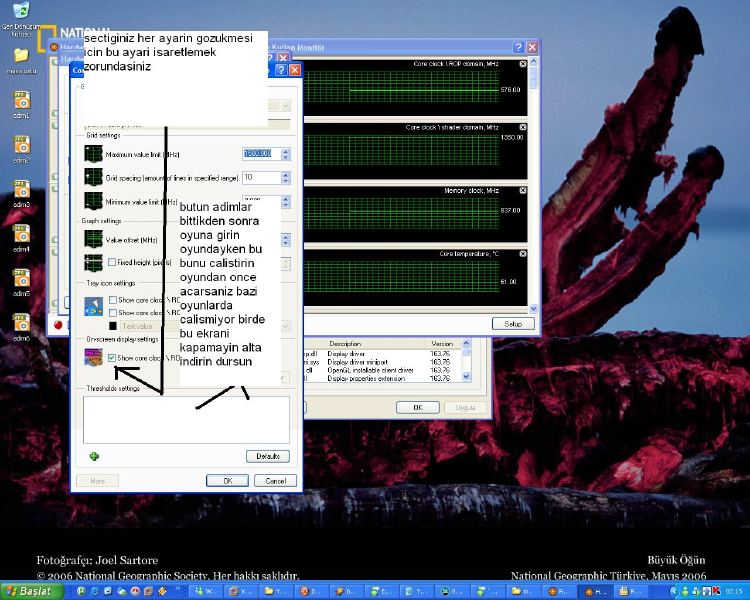Click the Setup button in the monitor window
Image resolution: width=750 pixels, height=600 pixels.
[x=513, y=324]
